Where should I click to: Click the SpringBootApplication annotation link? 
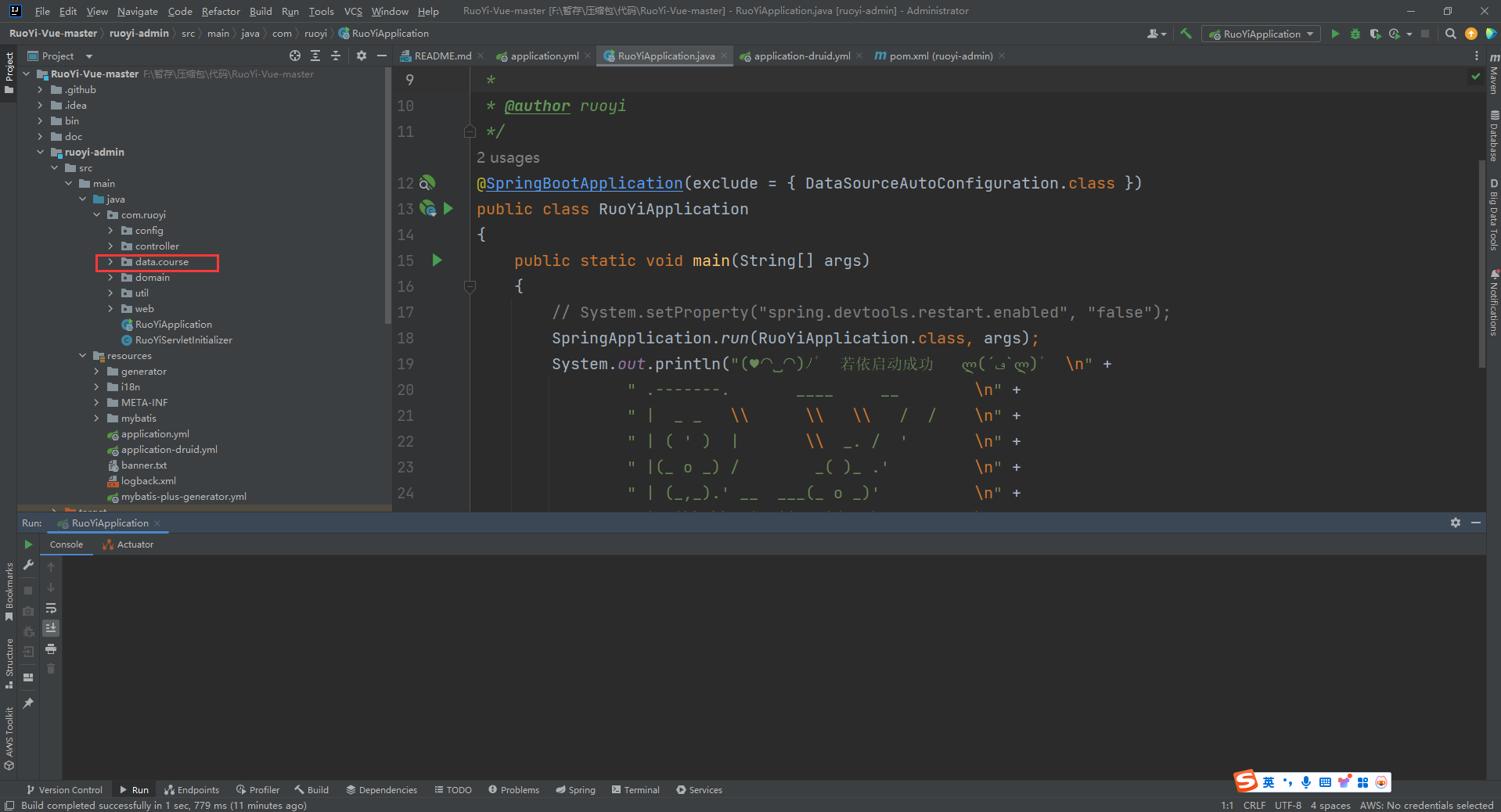point(585,183)
